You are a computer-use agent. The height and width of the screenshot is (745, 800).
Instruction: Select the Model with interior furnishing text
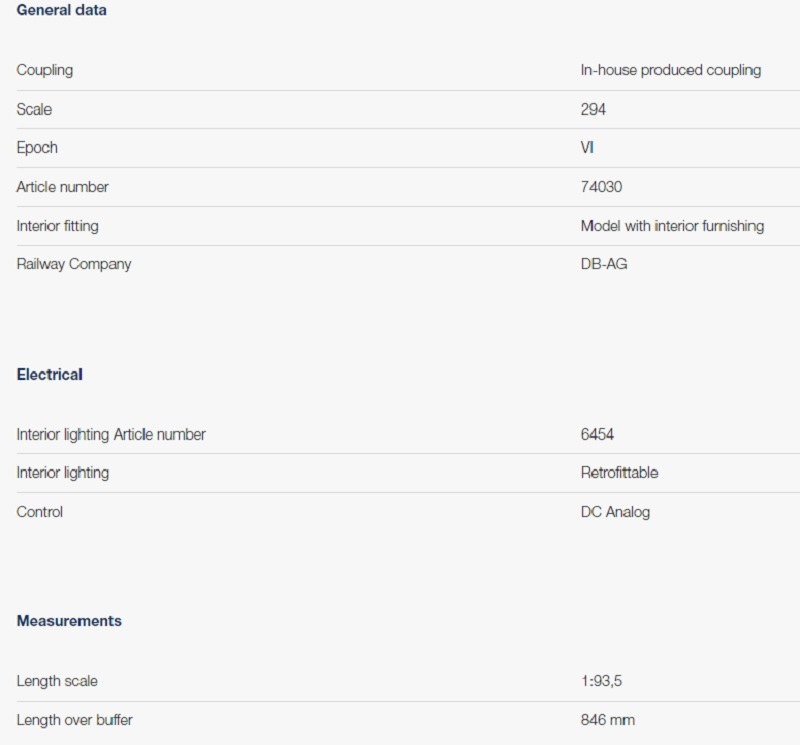(x=672, y=226)
